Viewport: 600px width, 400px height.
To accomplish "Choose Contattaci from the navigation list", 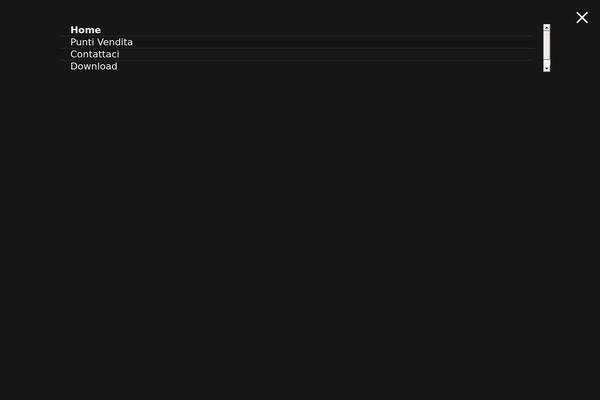I will pos(95,54).
